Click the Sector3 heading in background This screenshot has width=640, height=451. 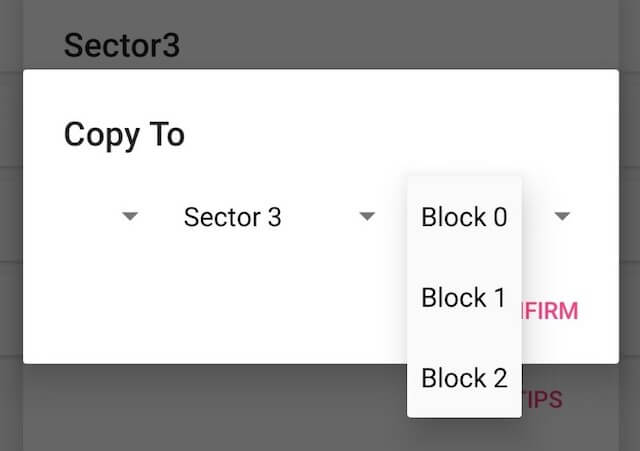click(122, 45)
